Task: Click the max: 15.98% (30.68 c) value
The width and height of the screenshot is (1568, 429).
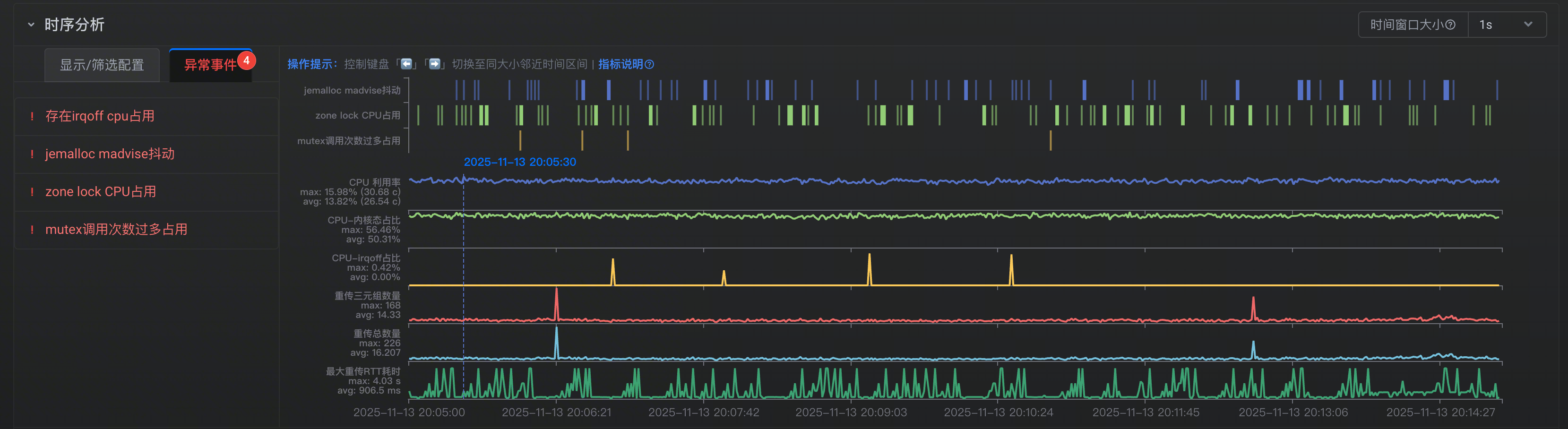Action: tap(351, 192)
